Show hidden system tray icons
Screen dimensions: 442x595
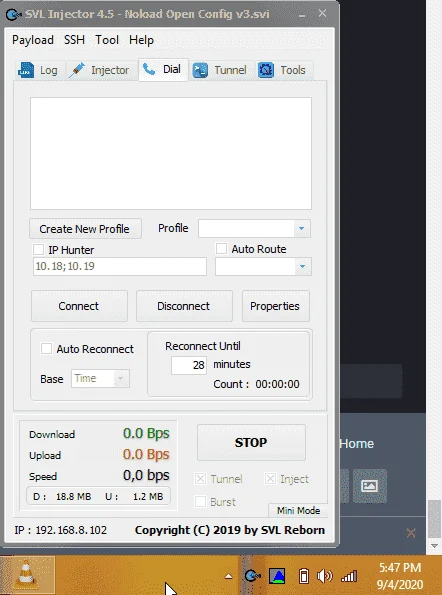pos(228,576)
